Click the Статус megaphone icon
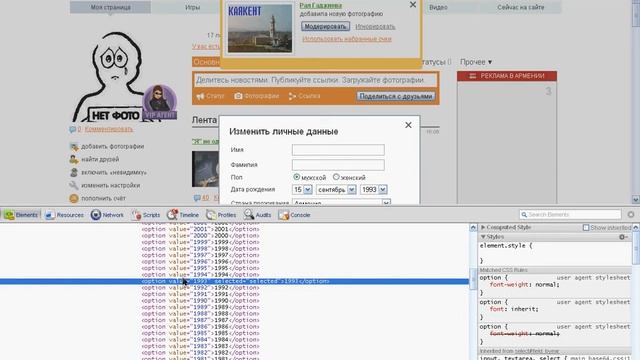This screenshot has width=640, height=360. pos(200,96)
